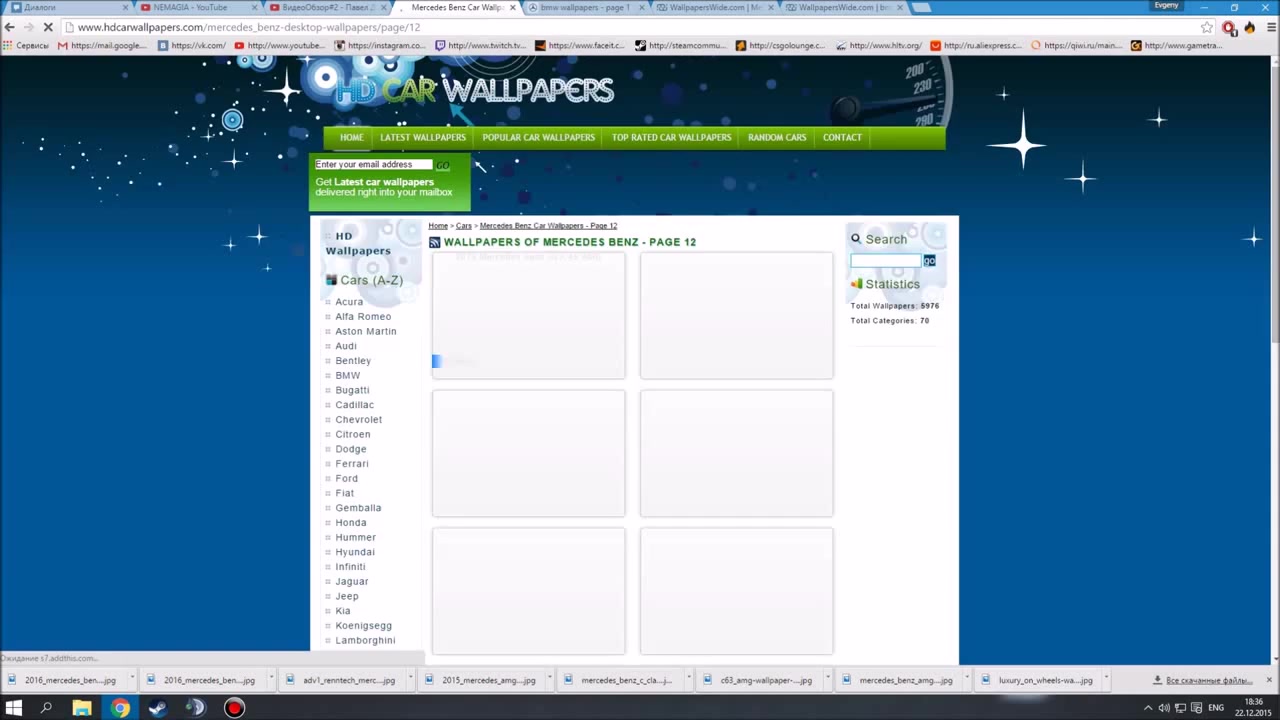Open File Explorer from the taskbar
Screen dimensions: 1280x720
pos(82,708)
